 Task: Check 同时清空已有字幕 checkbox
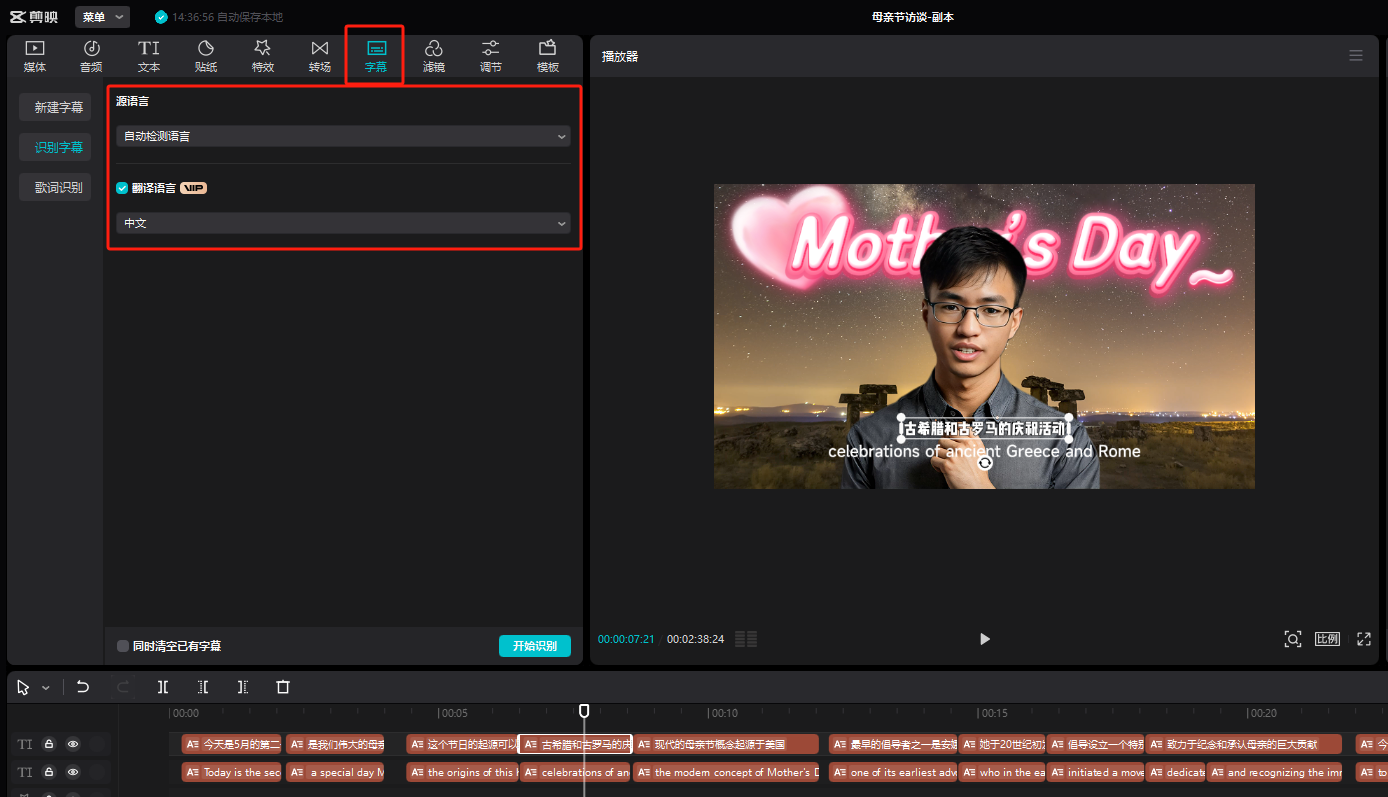(123, 646)
